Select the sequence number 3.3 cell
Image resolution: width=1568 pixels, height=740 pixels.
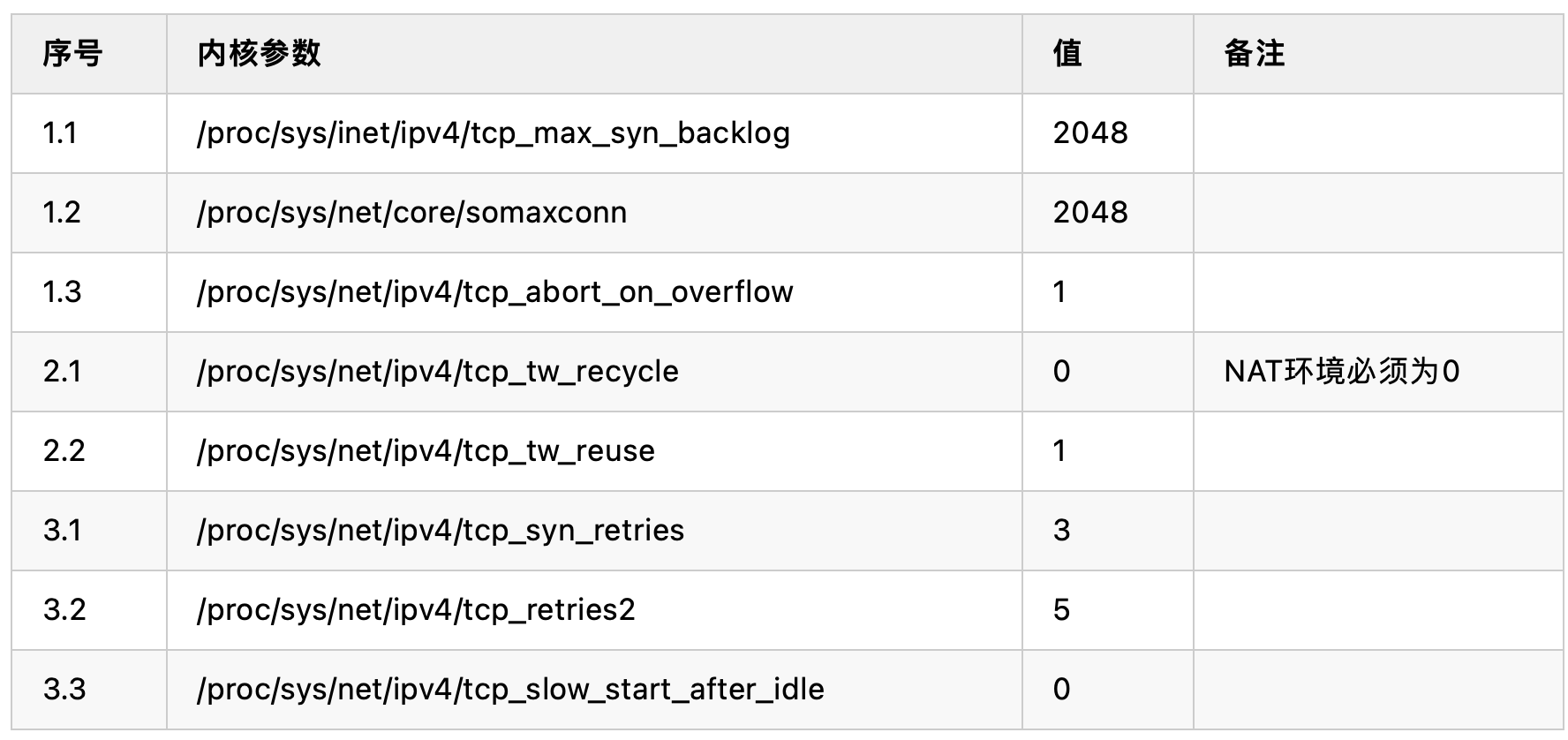click(89, 690)
